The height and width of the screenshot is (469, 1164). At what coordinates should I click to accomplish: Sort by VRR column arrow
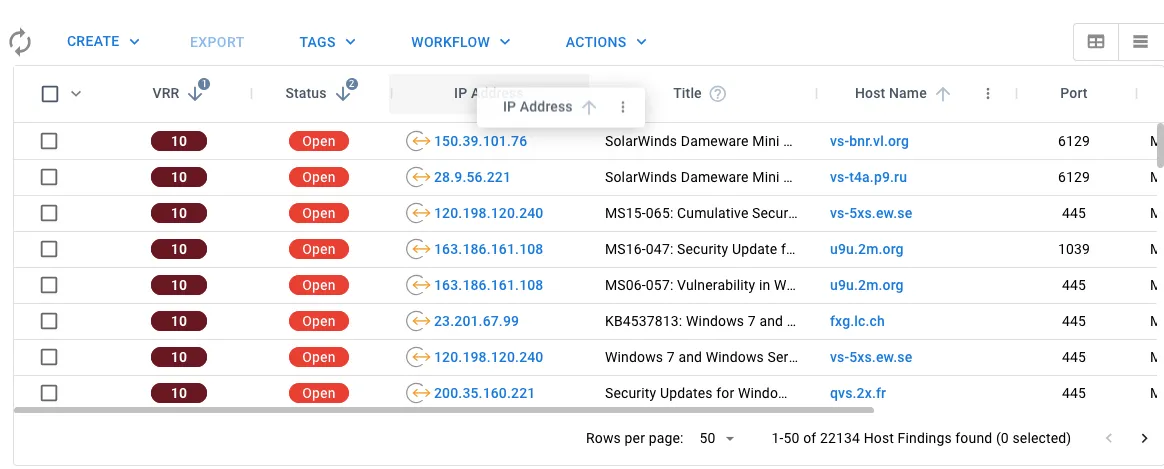click(195, 94)
